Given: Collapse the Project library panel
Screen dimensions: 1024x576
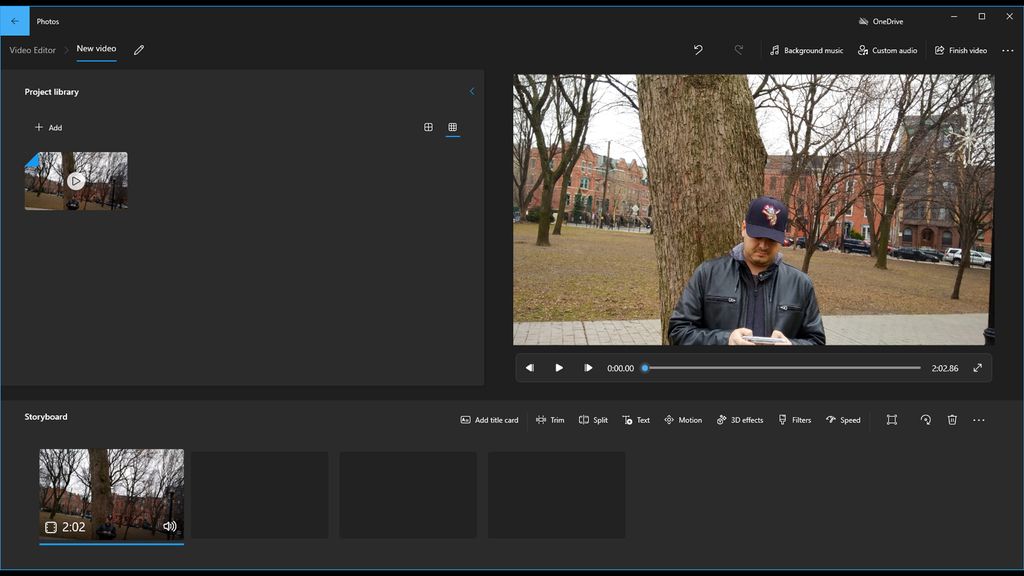Looking at the screenshot, I should click(472, 90).
